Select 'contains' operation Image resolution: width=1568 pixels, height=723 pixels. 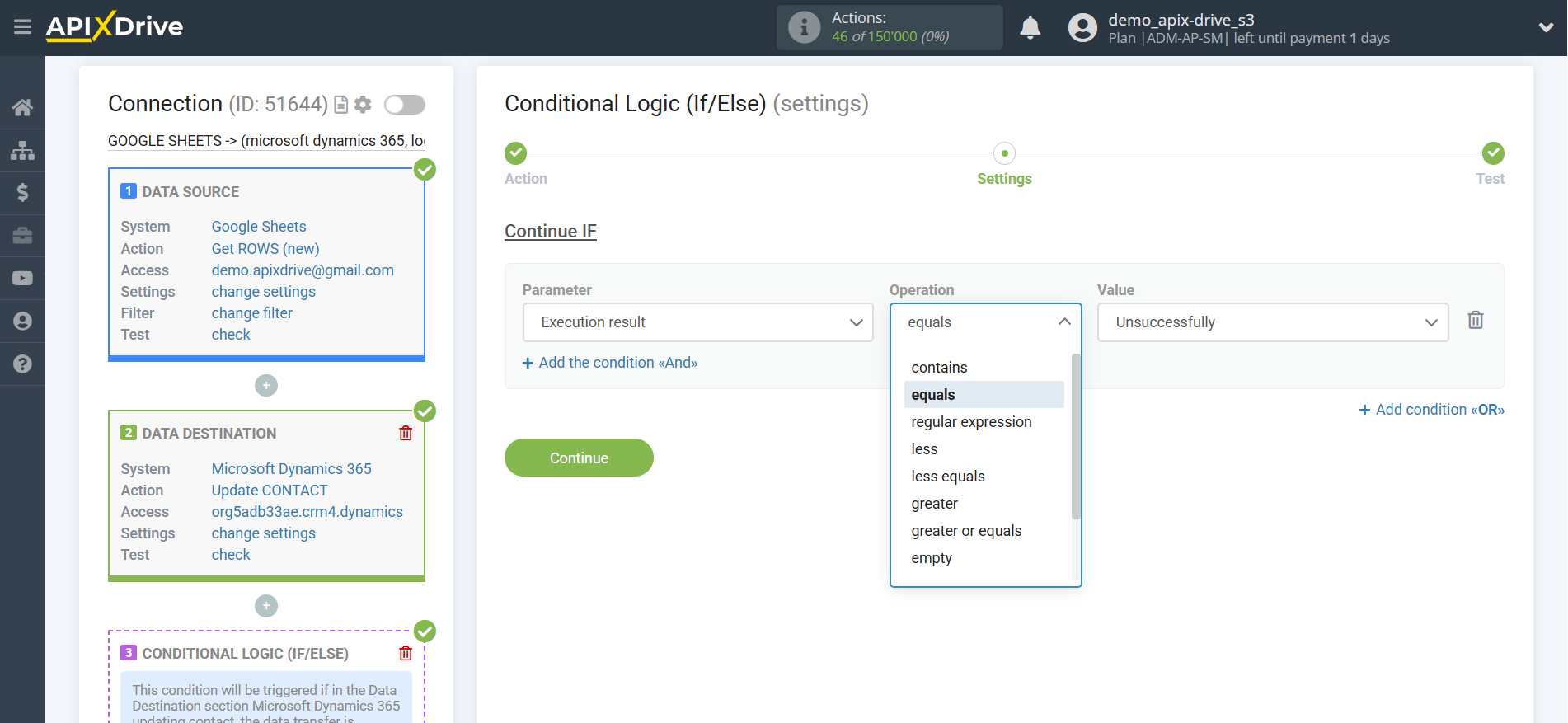984,368
